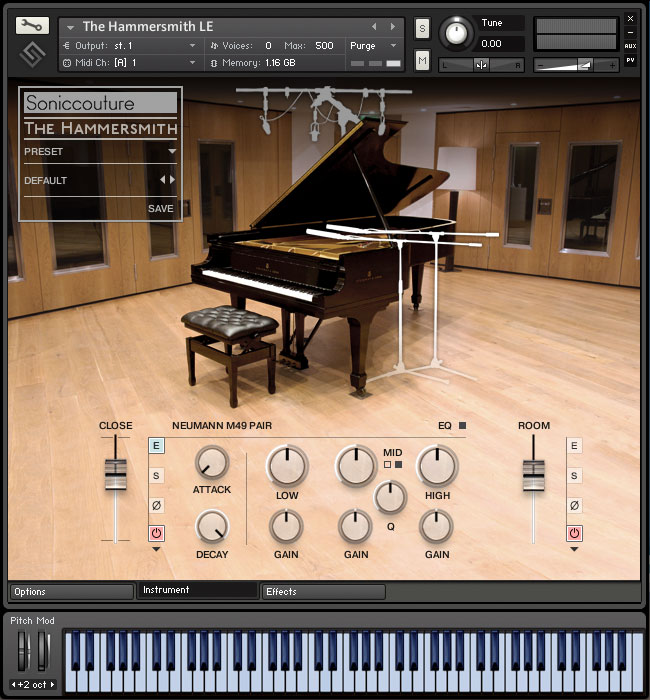Toggle the EQ enable square
Viewport: 650px width, 700px height.
pyautogui.click(x=462, y=425)
